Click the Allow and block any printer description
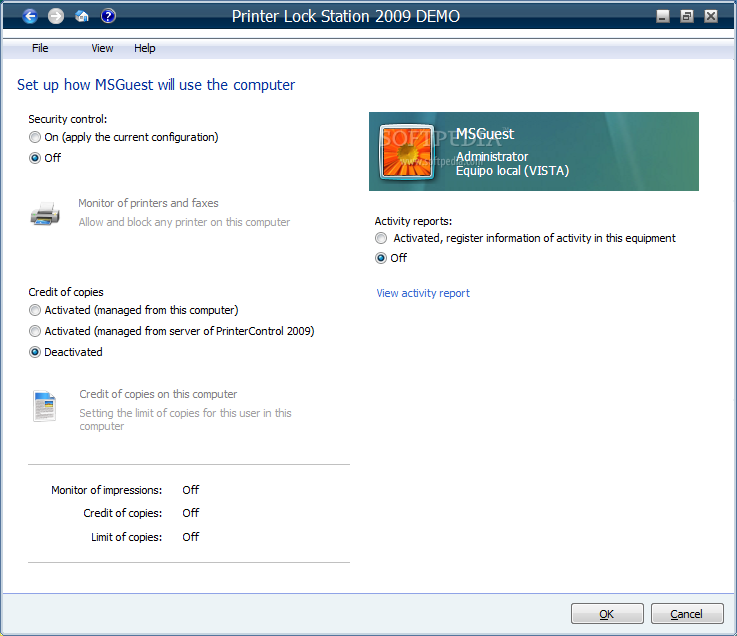 (x=184, y=222)
